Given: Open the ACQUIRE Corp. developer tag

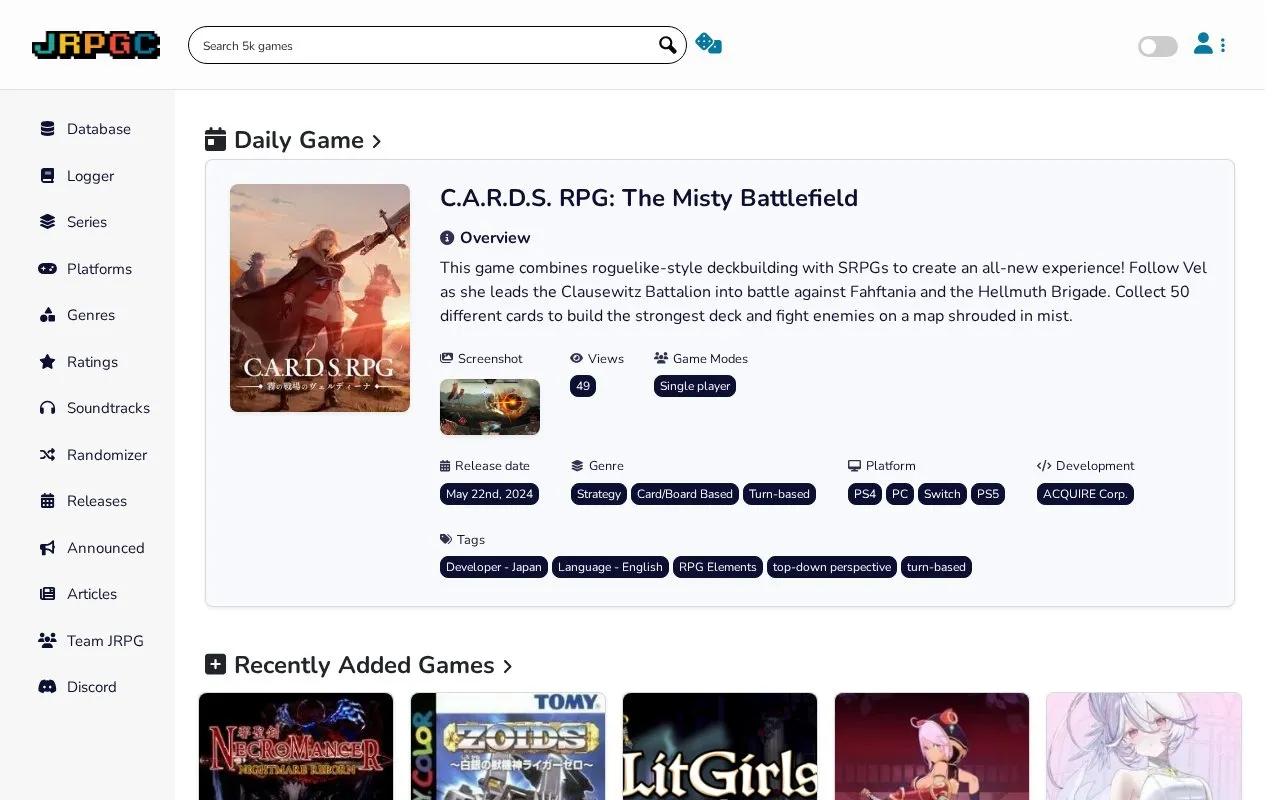Looking at the screenshot, I should (x=1085, y=494).
